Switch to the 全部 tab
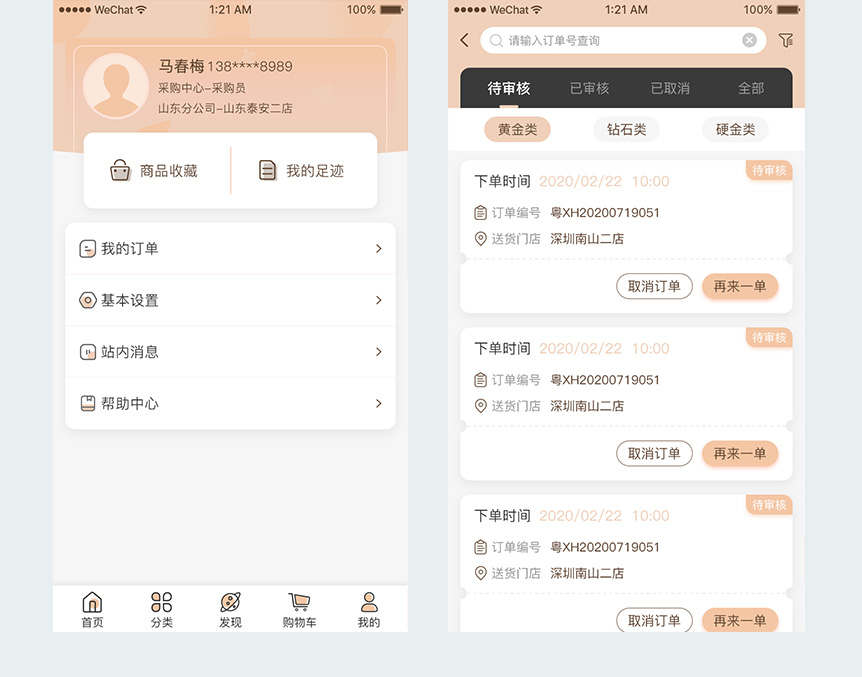862x677 pixels. pyautogui.click(x=751, y=88)
